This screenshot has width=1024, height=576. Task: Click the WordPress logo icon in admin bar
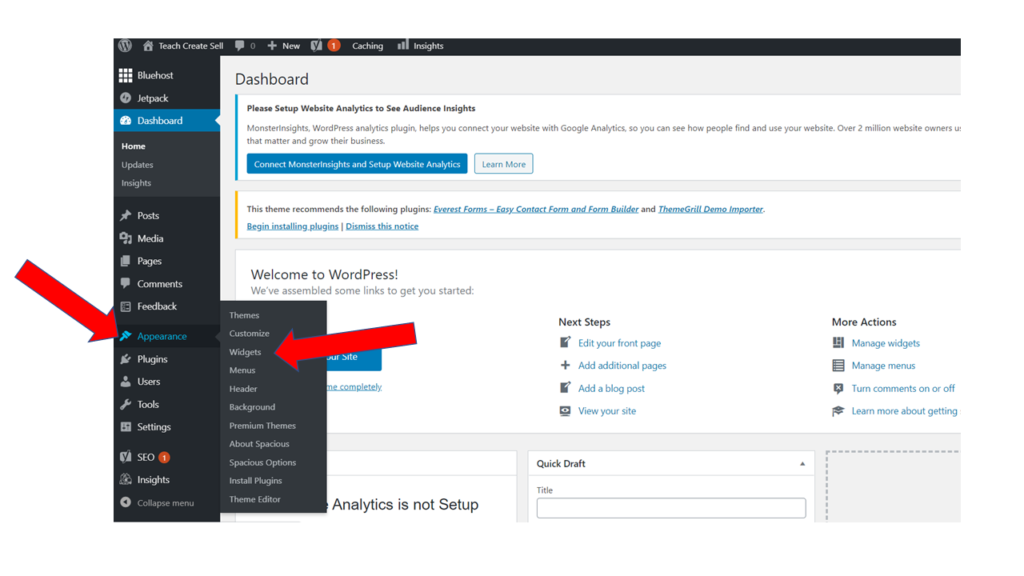pyautogui.click(x=125, y=46)
